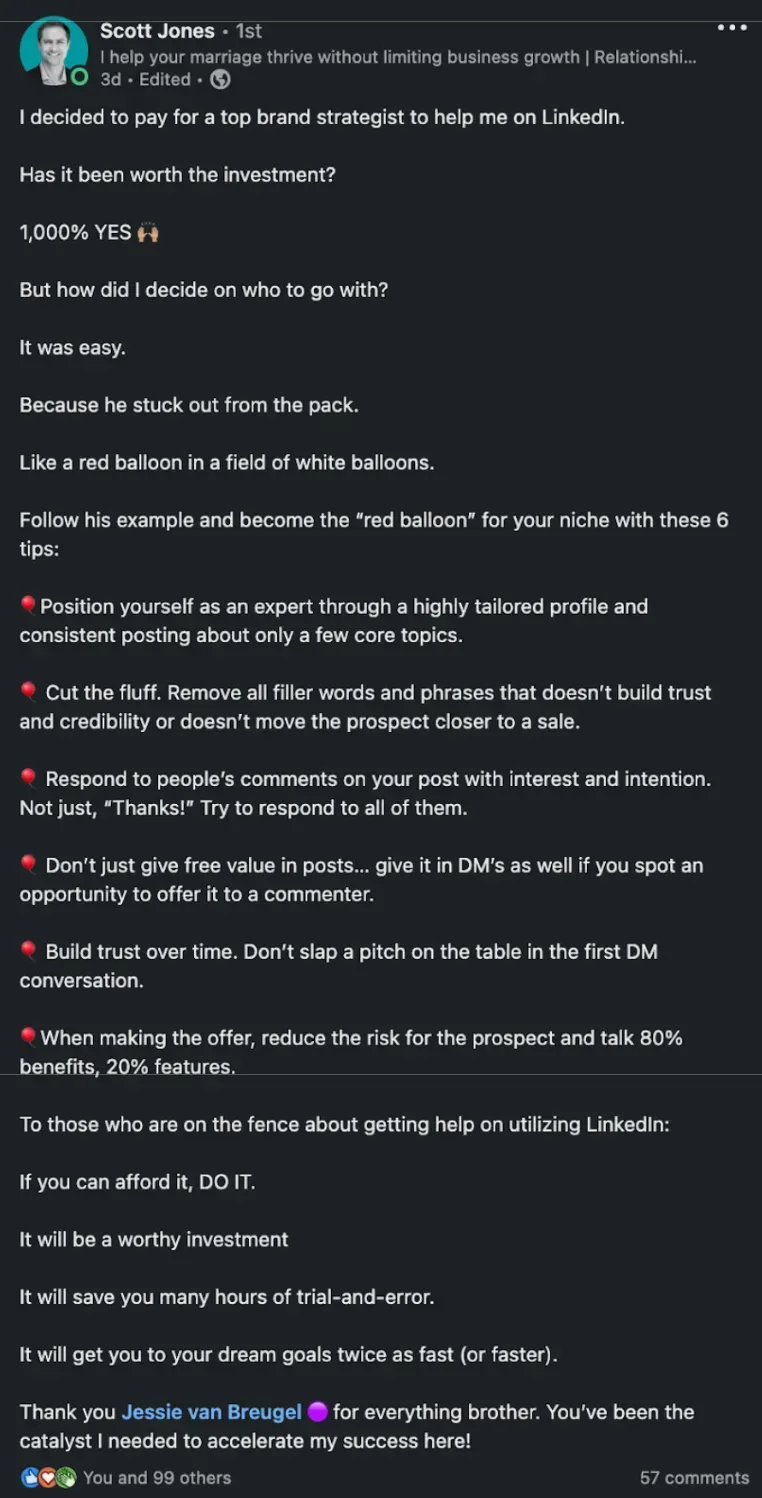The image size is (762, 1498).
Task: Click the red balloon before 'Build trust over time'
Action: click(x=29, y=951)
